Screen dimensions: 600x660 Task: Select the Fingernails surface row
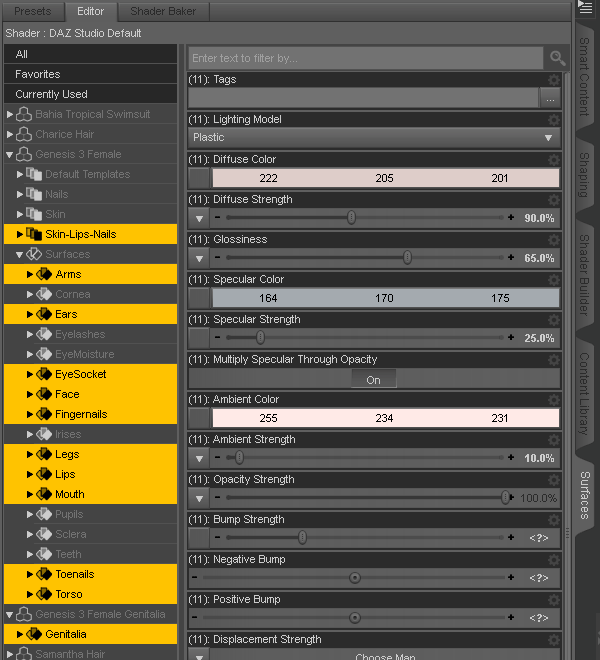(90, 414)
